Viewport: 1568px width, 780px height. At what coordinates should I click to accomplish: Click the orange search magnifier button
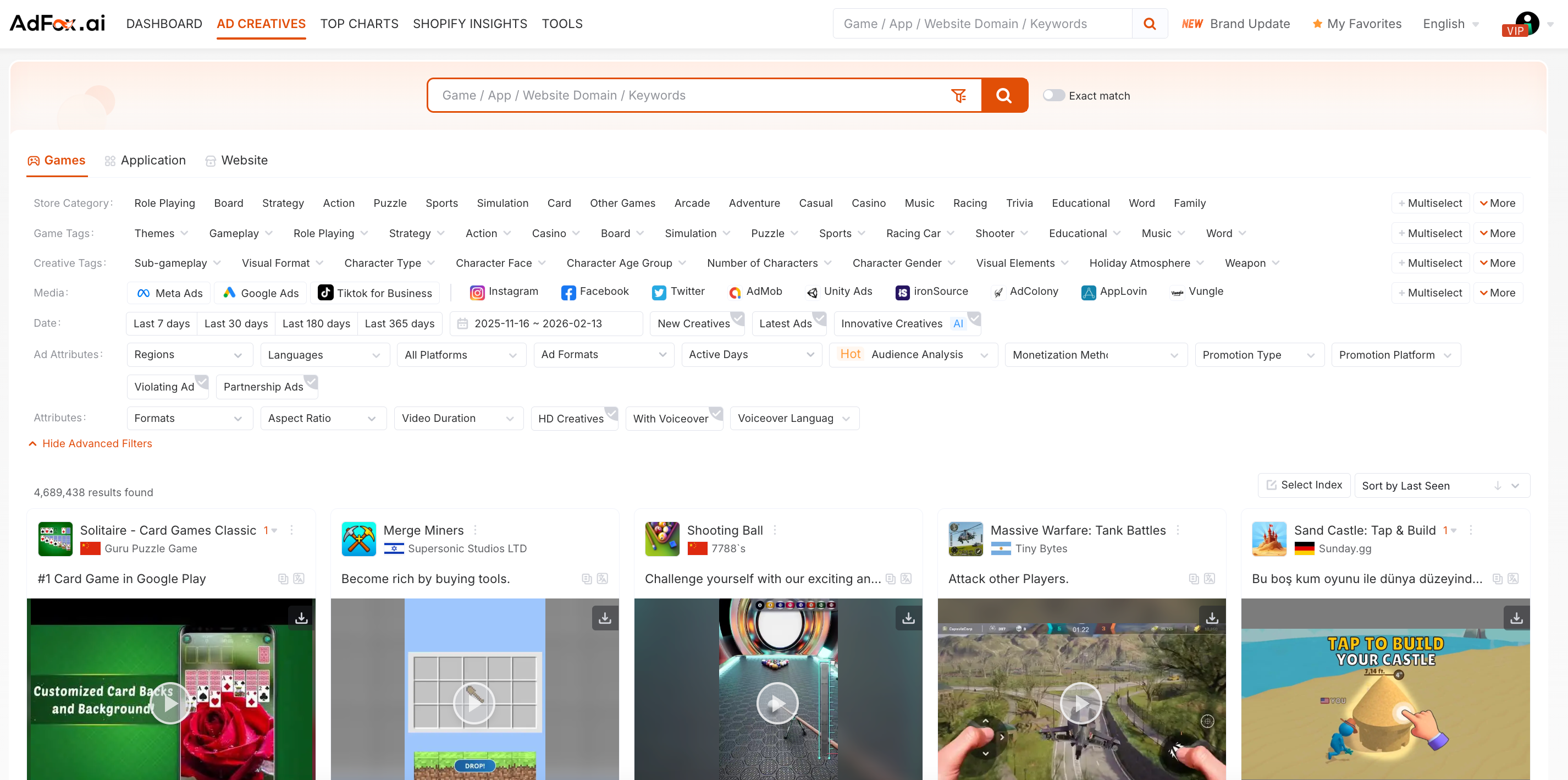coord(1004,96)
